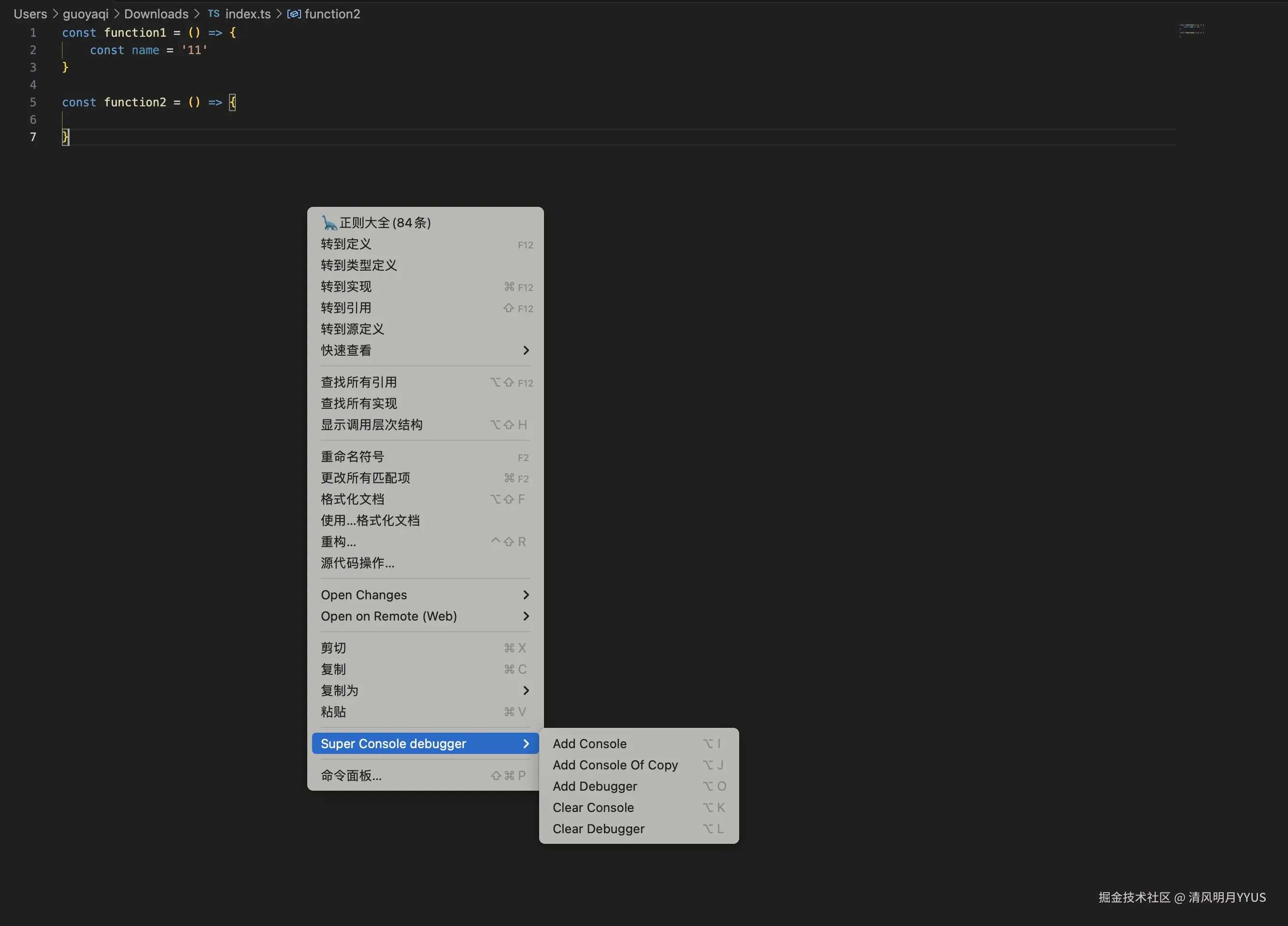The width and height of the screenshot is (1288, 926).
Task: Open 命令面板 from the context menu
Action: [x=351, y=776]
